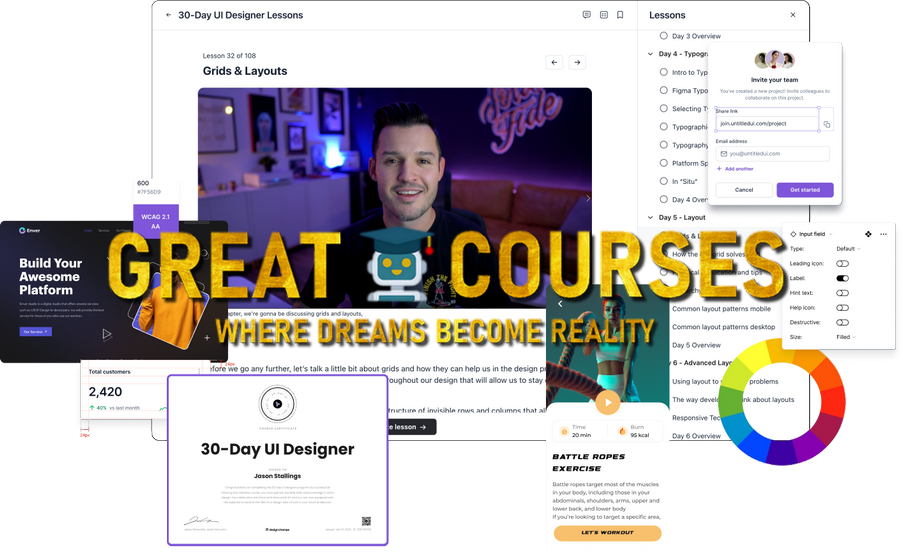
Task: Select the Day 4 Over… lesson circle
Action: (x=663, y=199)
